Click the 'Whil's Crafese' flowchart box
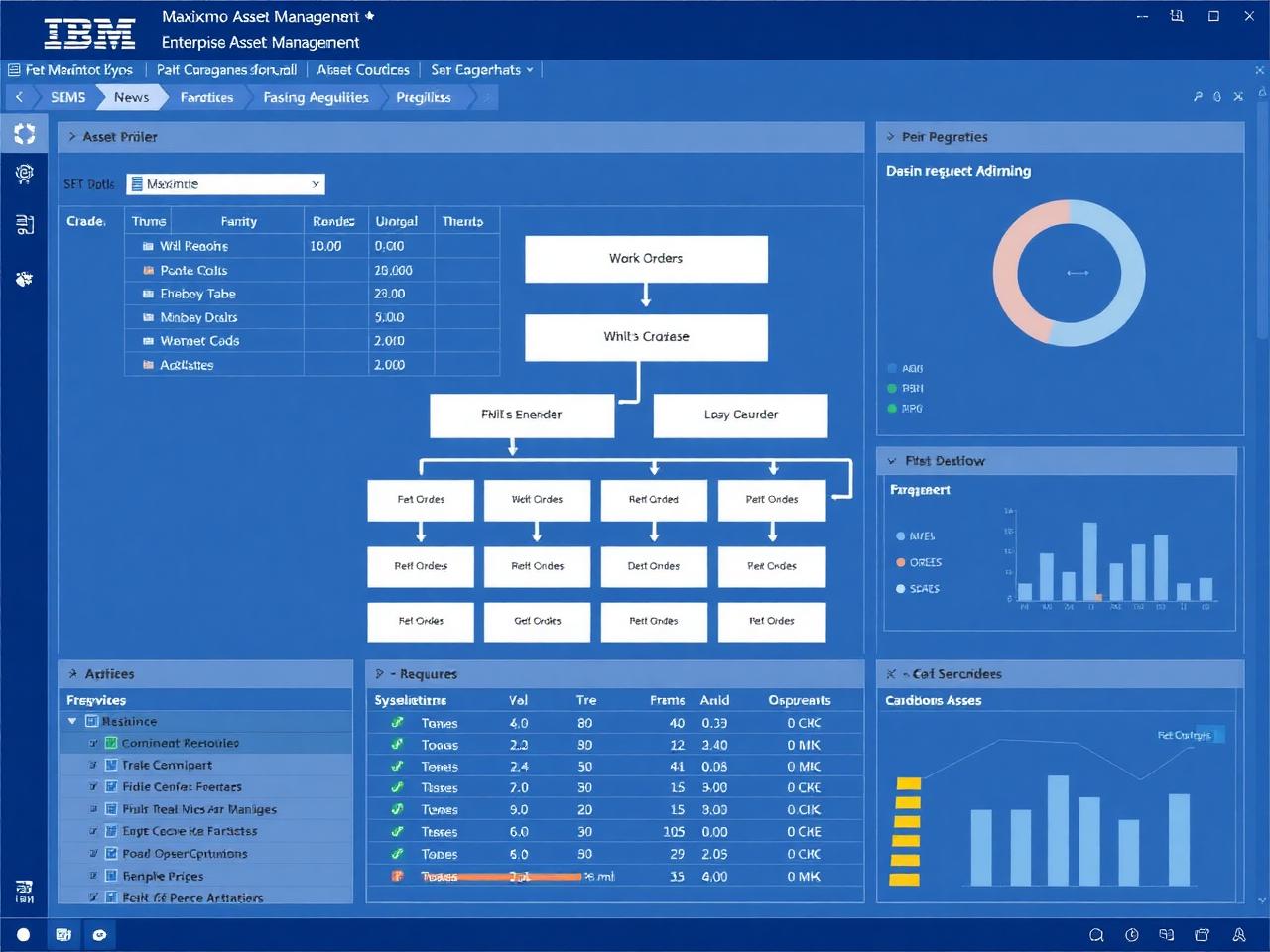 646,337
